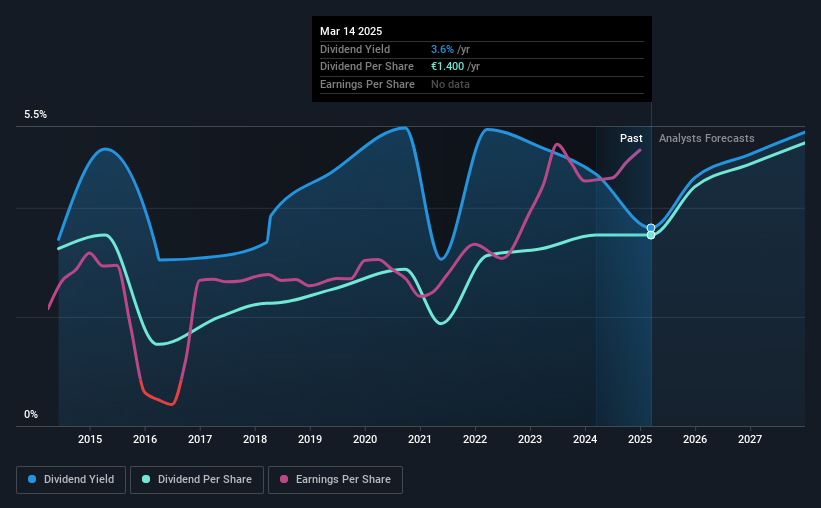Click the No data earnings value

coord(450,84)
